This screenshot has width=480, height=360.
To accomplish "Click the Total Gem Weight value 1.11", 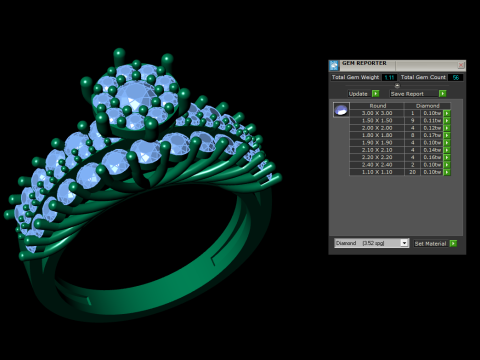I will pyautogui.click(x=389, y=77).
